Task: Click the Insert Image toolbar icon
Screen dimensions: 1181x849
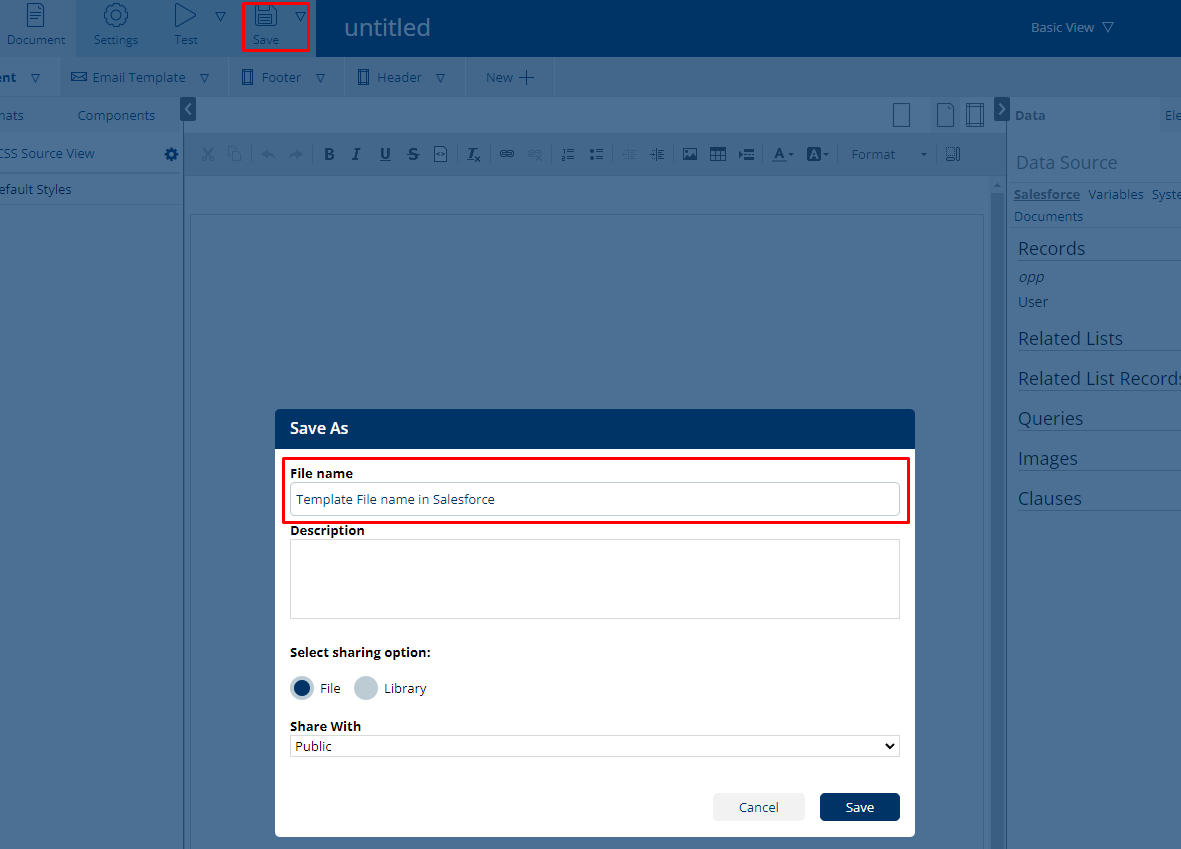Action: tap(689, 154)
